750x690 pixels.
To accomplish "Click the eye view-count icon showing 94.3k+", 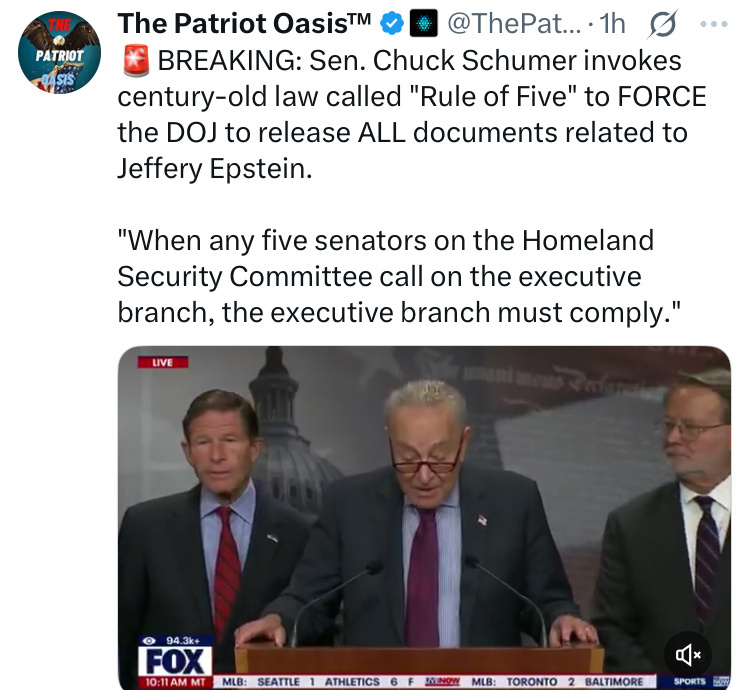I will 149,640.
